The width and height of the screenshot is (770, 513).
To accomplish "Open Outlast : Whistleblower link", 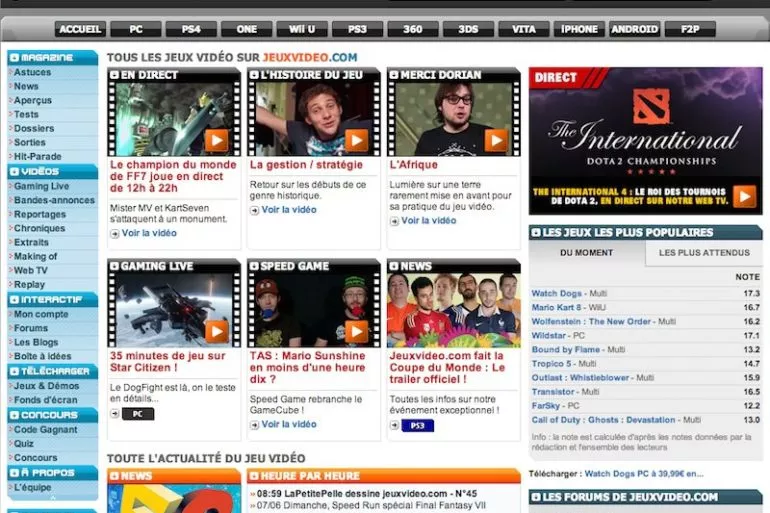I will coord(580,378).
